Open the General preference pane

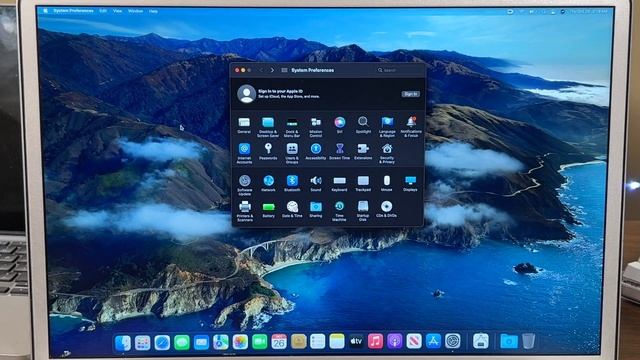pyautogui.click(x=244, y=125)
